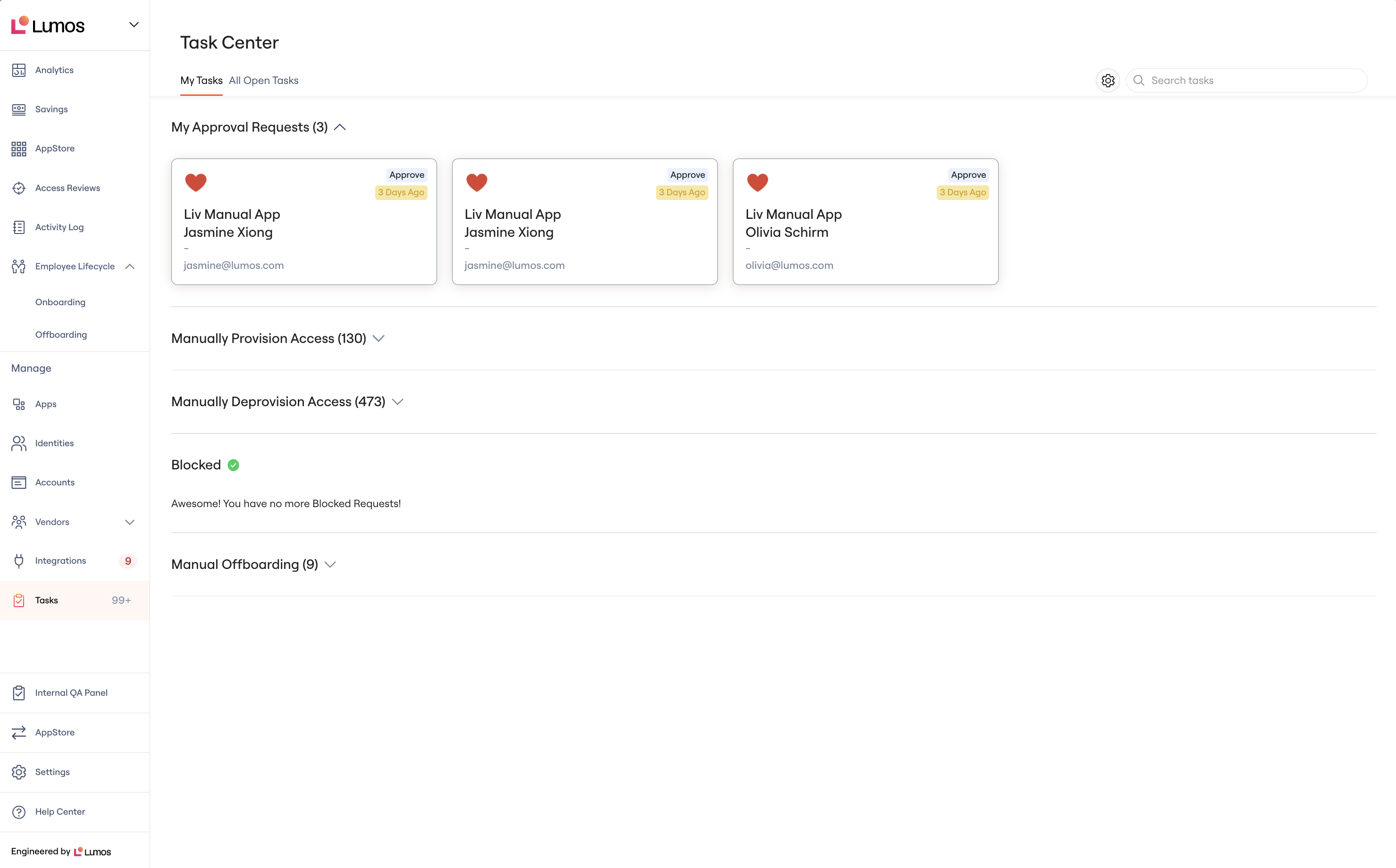The width and height of the screenshot is (1396, 868).
Task: Expand the Vendors submenu chevron
Action: [130, 522]
